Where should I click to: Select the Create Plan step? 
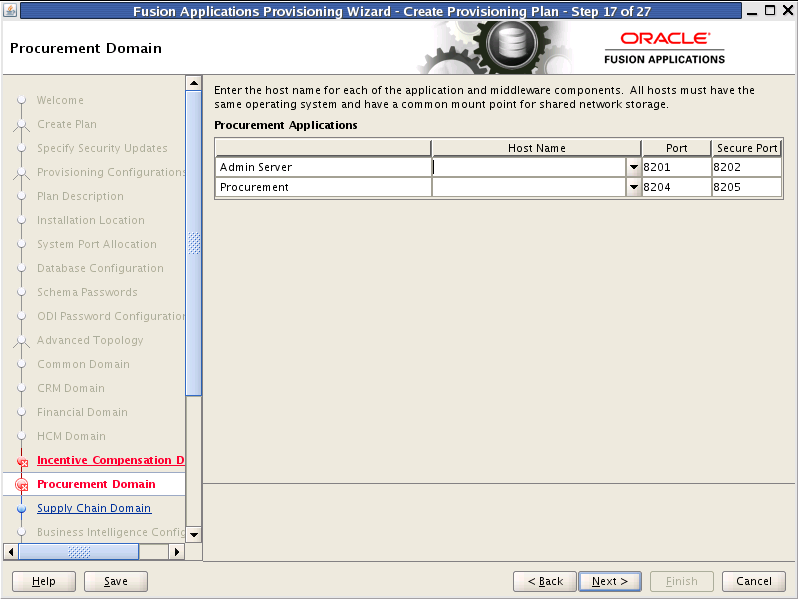click(x=67, y=124)
